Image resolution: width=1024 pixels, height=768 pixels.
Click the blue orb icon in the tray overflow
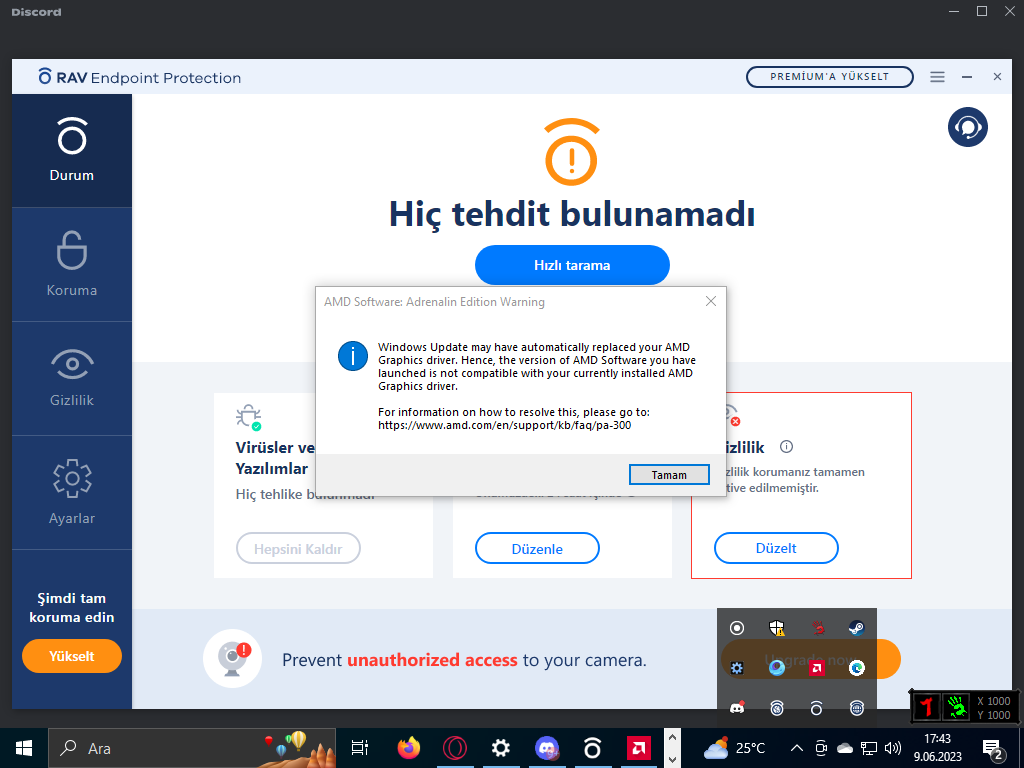click(776, 667)
